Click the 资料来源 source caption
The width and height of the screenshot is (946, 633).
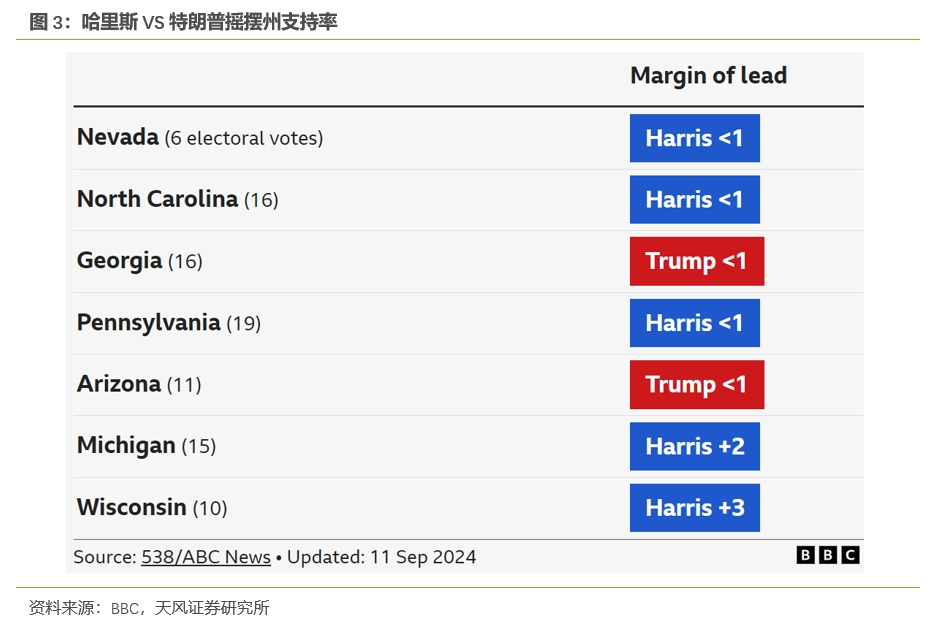[x=149, y=608]
